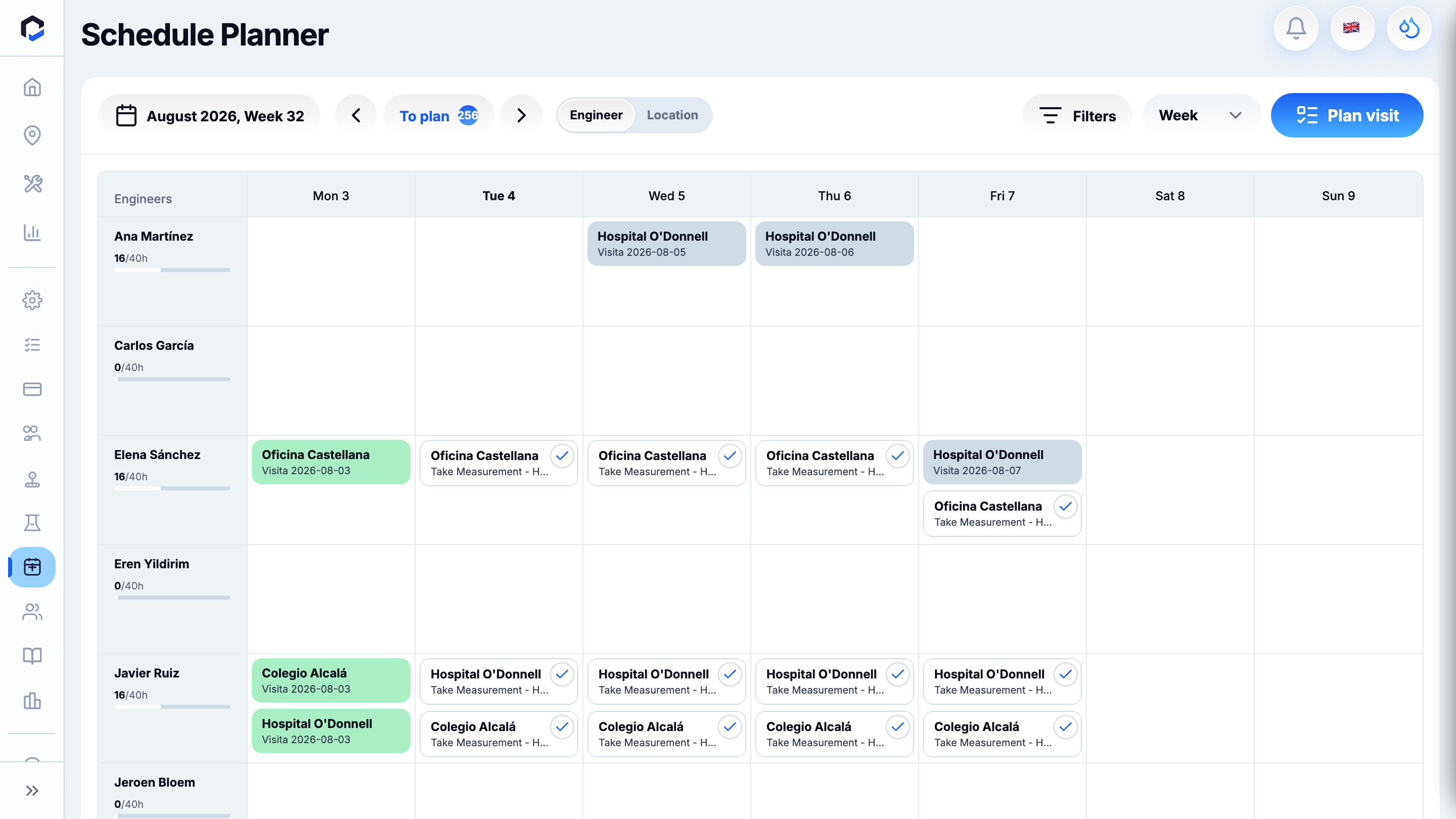Select the Tue 4 column header

(x=498, y=196)
